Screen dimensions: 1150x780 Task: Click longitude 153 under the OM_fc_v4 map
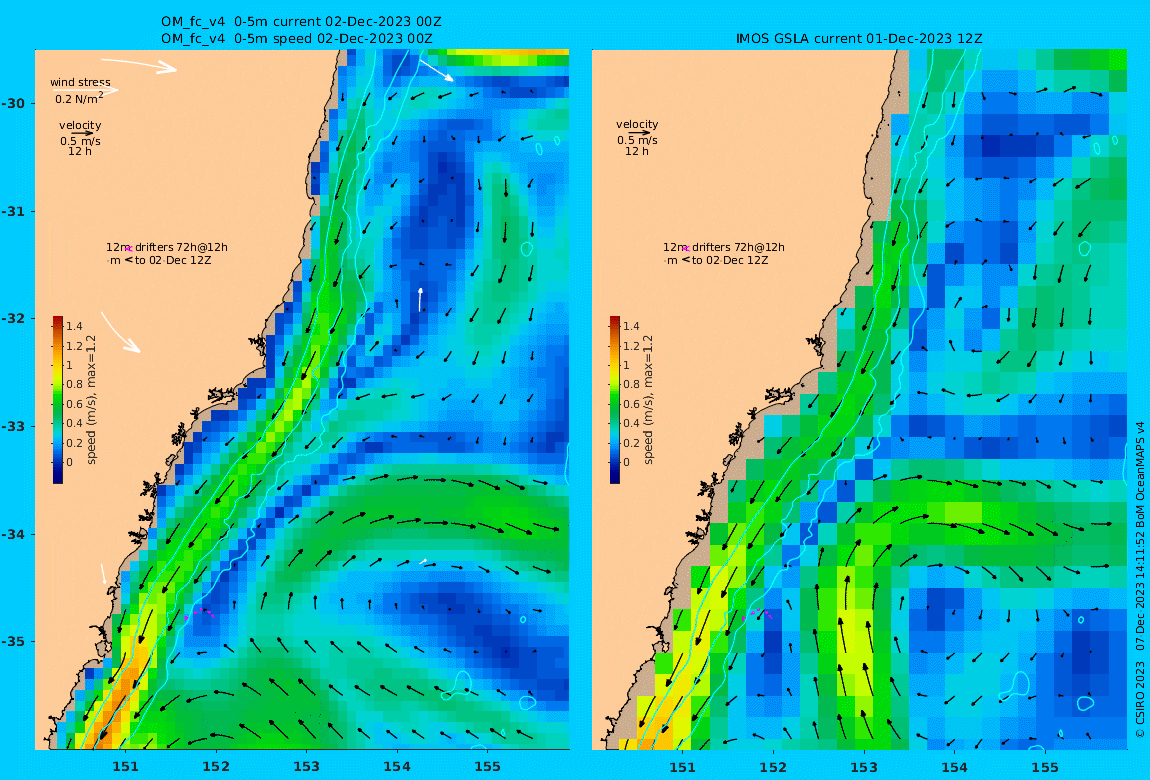tap(307, 767)
